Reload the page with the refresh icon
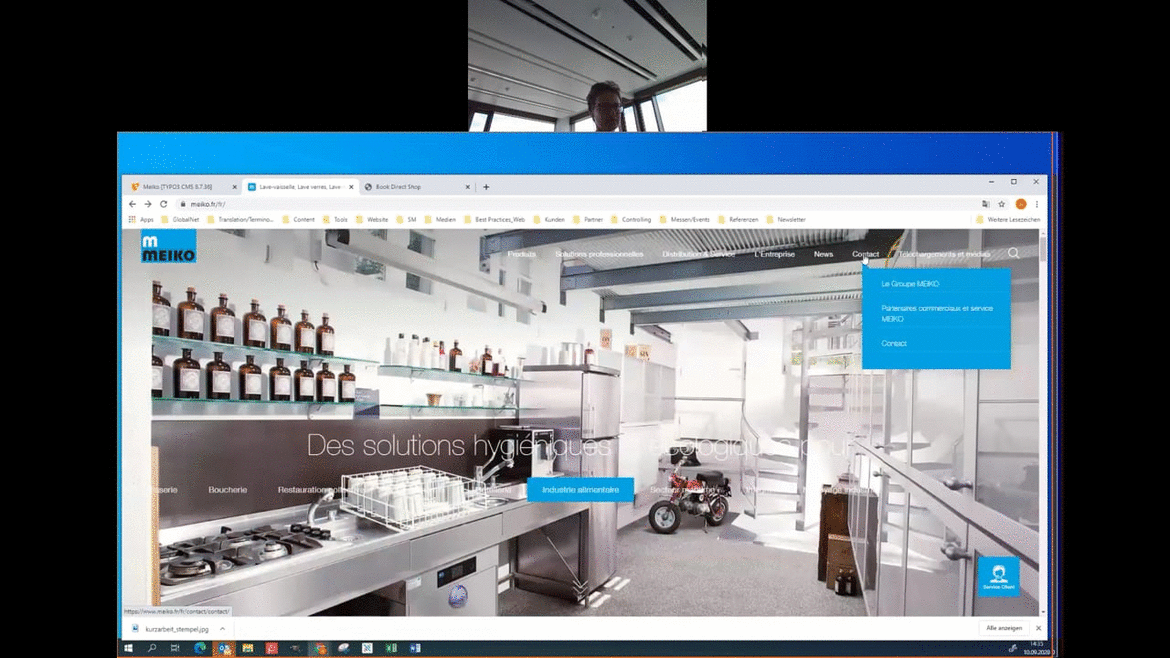Viewport: 1170px width, 658px height. [x=164, y=204]
